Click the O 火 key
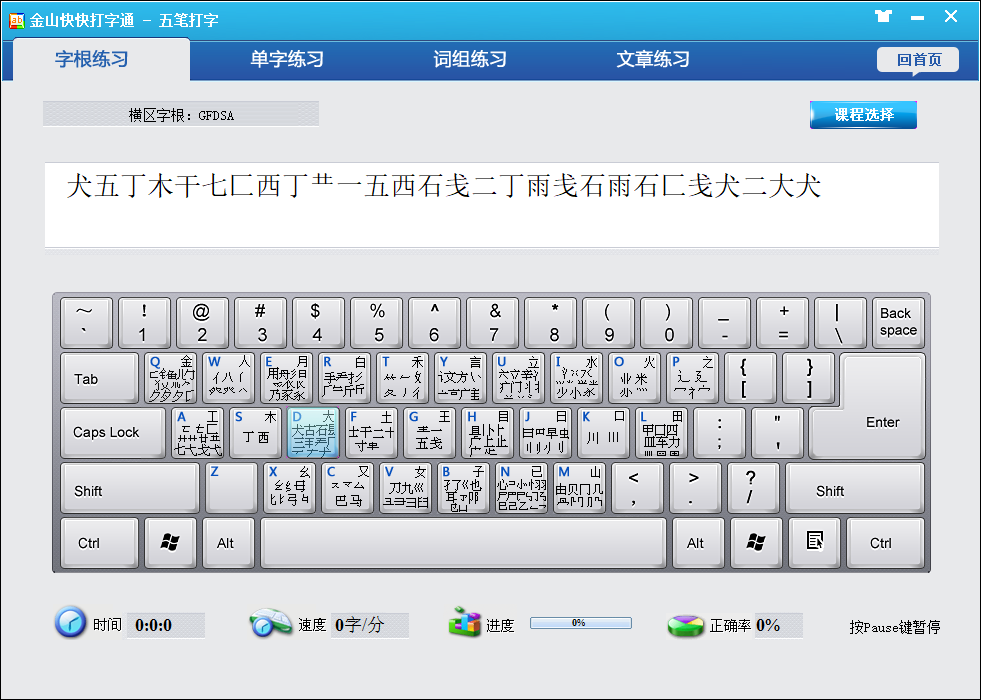981x700 pixels. [634, 378]
